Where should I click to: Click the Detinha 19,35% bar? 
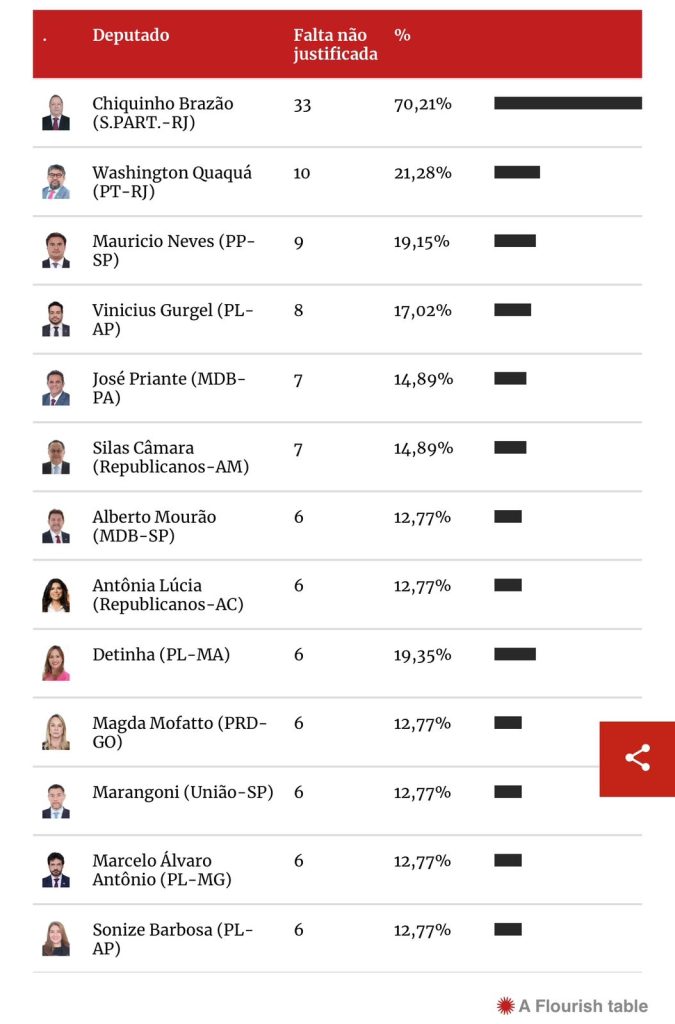click(x=515, y=654)
